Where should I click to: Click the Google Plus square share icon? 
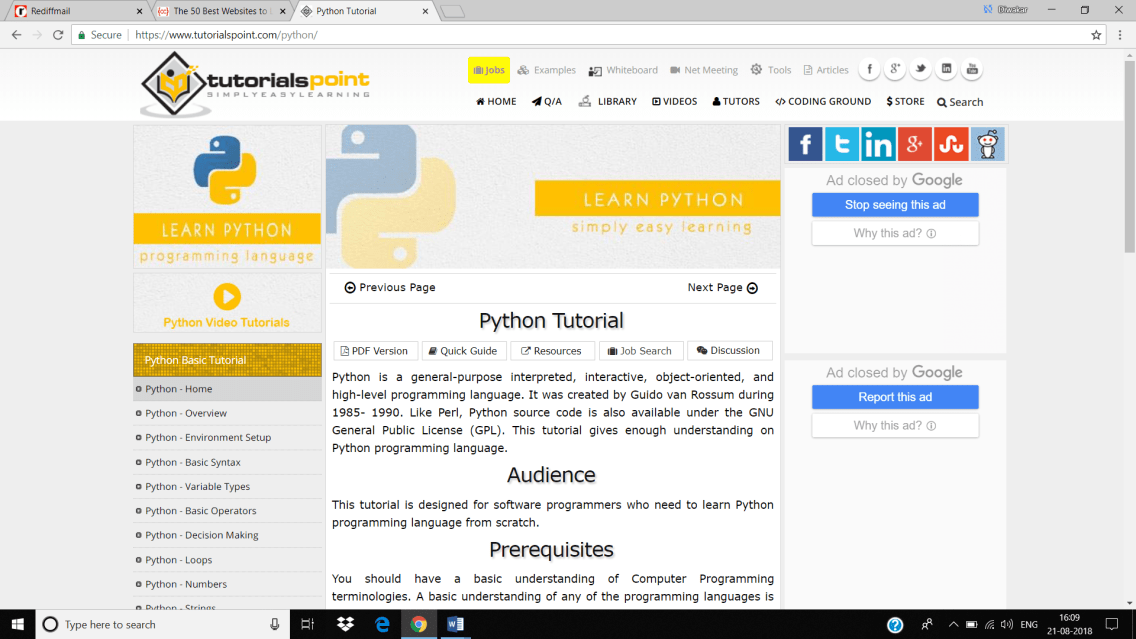914,144
